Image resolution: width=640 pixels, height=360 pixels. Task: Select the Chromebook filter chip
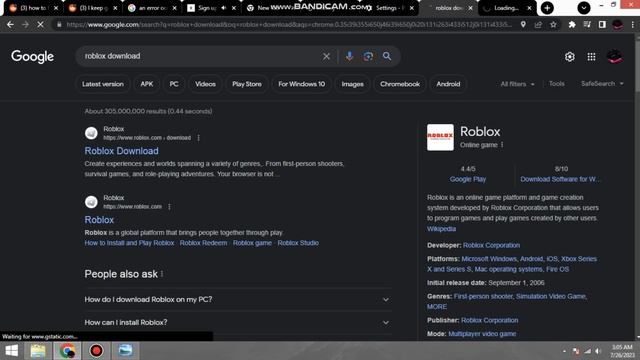[400, 84]
